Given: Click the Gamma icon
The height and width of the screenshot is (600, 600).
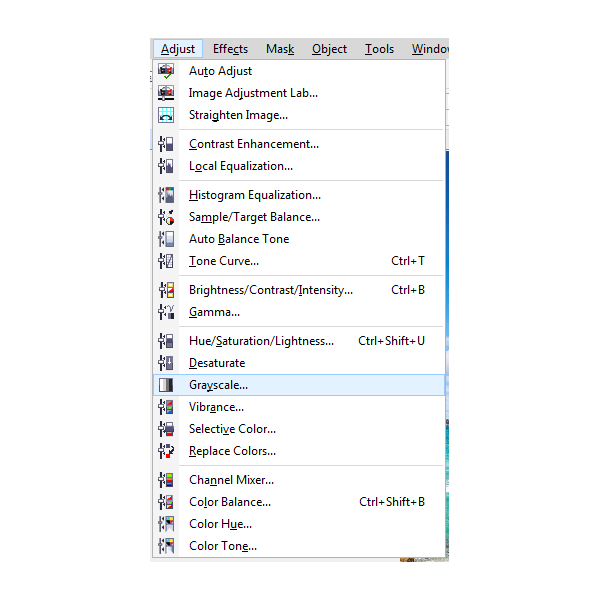Looking at the screenshot, I should [166, 312].
